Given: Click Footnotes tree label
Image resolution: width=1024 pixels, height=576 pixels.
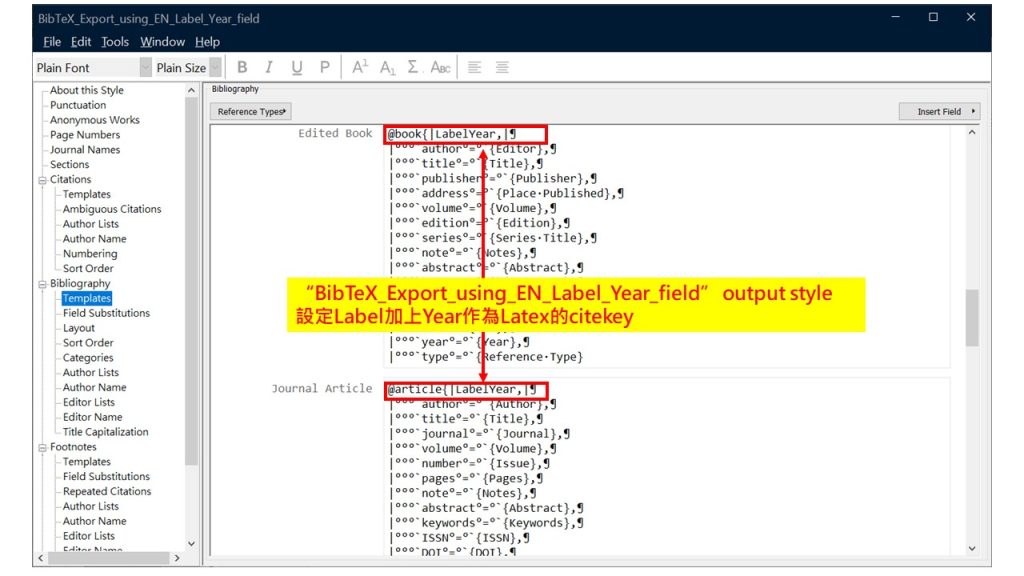Looking at the screenshot, I should pos(73,447).
